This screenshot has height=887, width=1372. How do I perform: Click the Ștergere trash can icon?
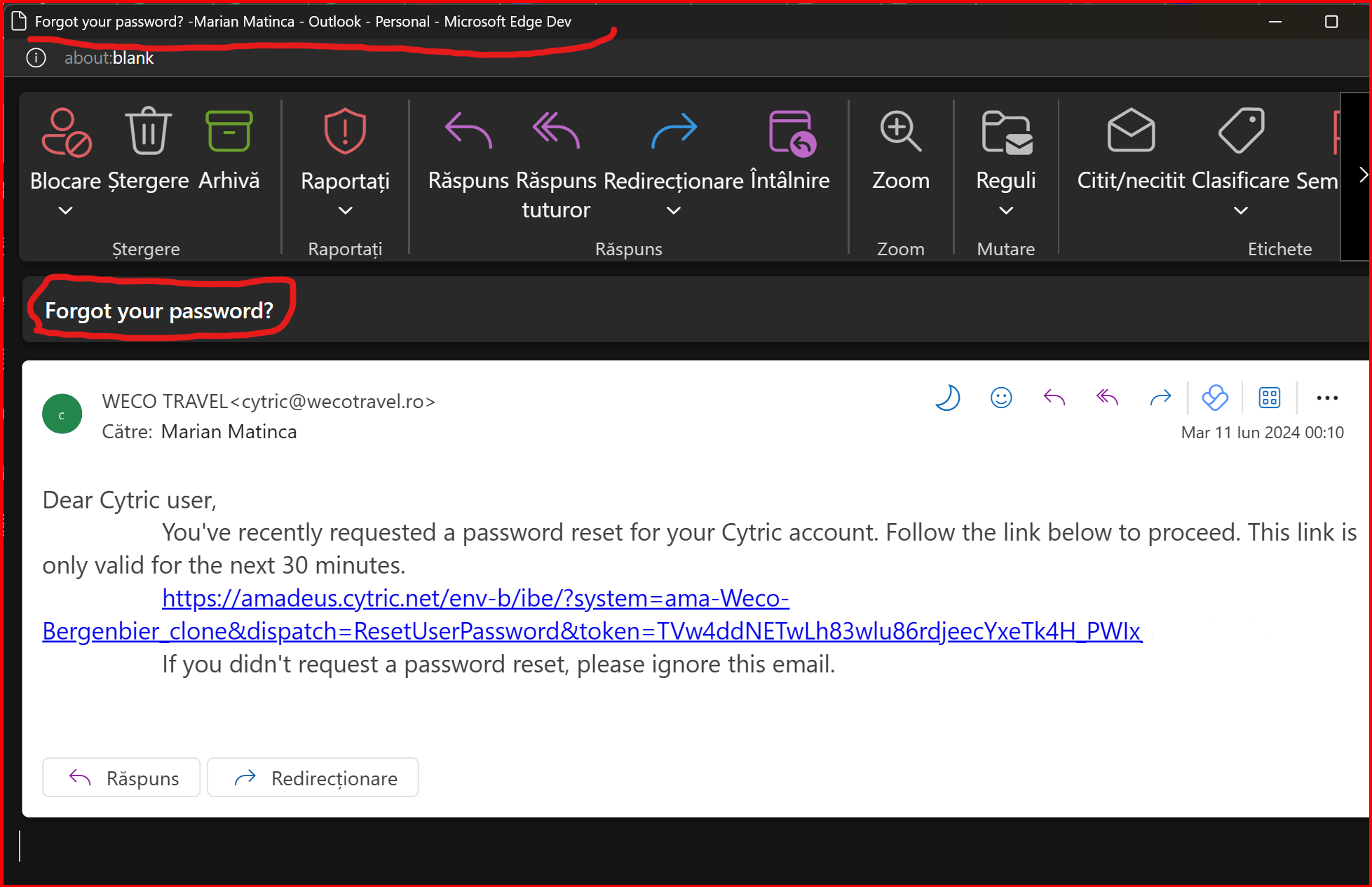148,131
